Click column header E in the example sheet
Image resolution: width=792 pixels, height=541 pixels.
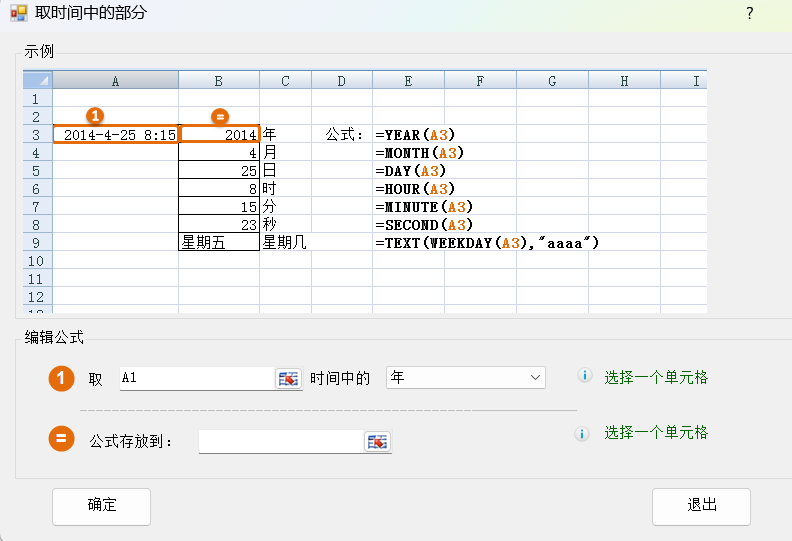coord(408,81)
